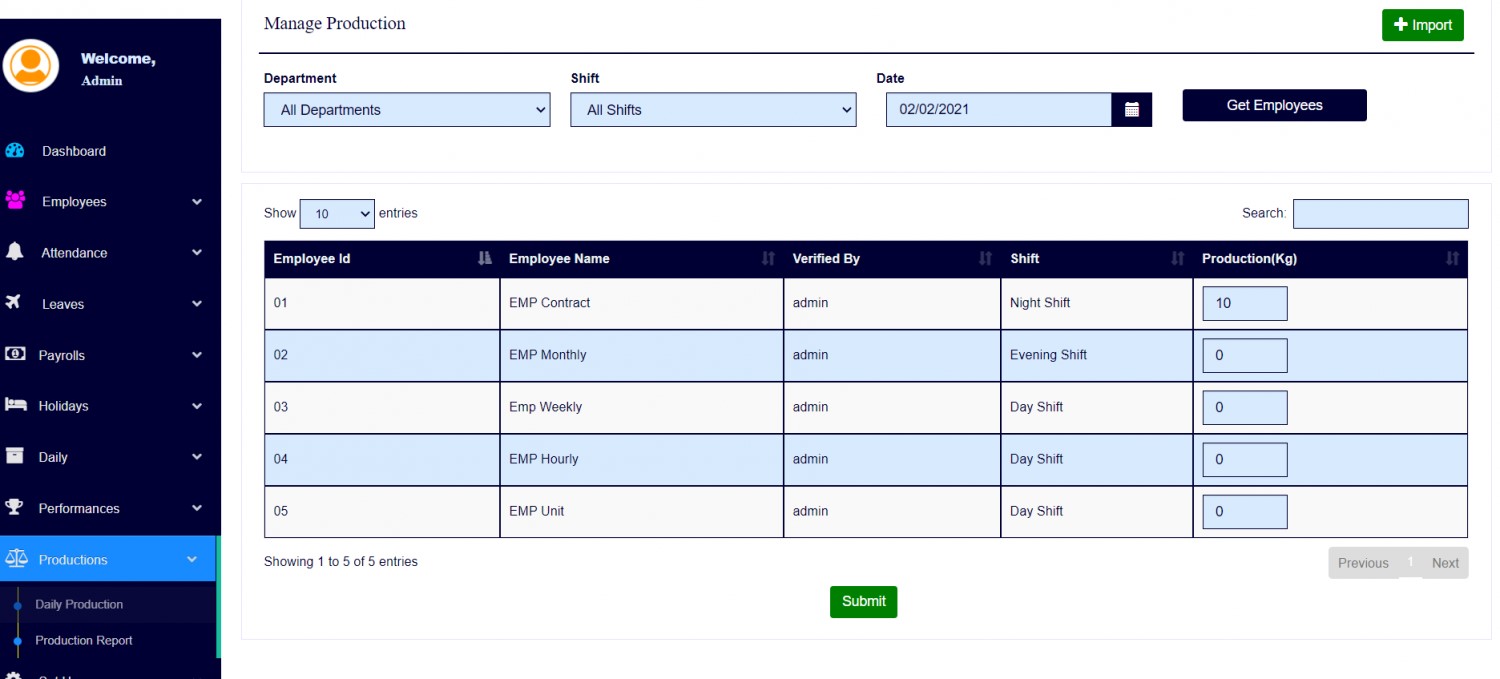Click the Dashboard gauge icon
Image resolution: width=1500 pixels, height=679 pixels.
[x=15, y=151]
